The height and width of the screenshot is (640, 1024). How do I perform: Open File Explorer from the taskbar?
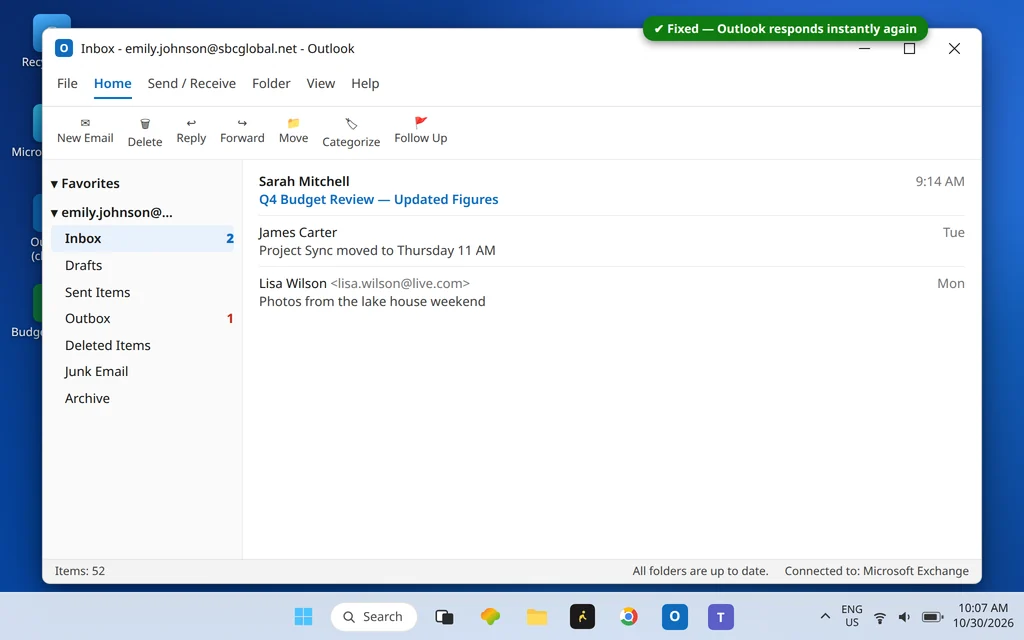click(537, 616)
